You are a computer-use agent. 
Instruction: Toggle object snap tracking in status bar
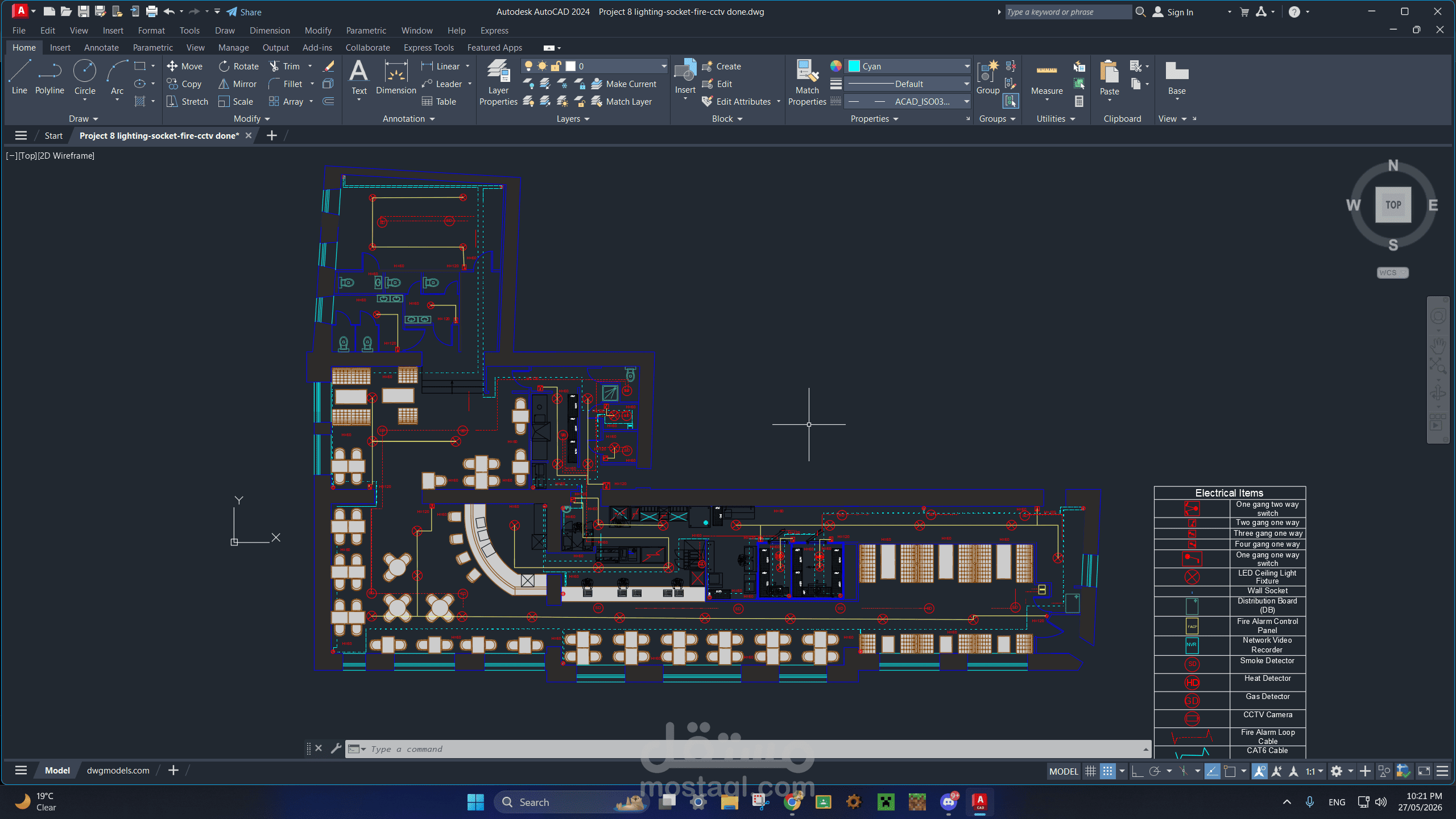pos(1212,771)
